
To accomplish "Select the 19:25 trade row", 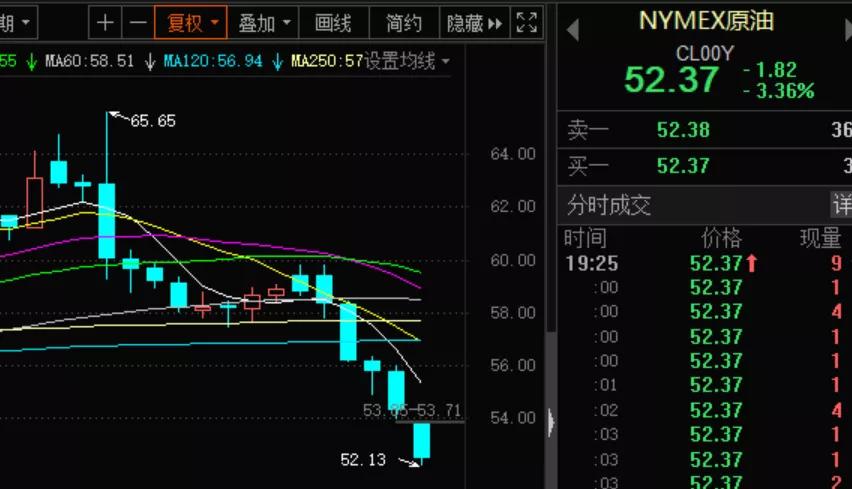I will click(705, 264).
